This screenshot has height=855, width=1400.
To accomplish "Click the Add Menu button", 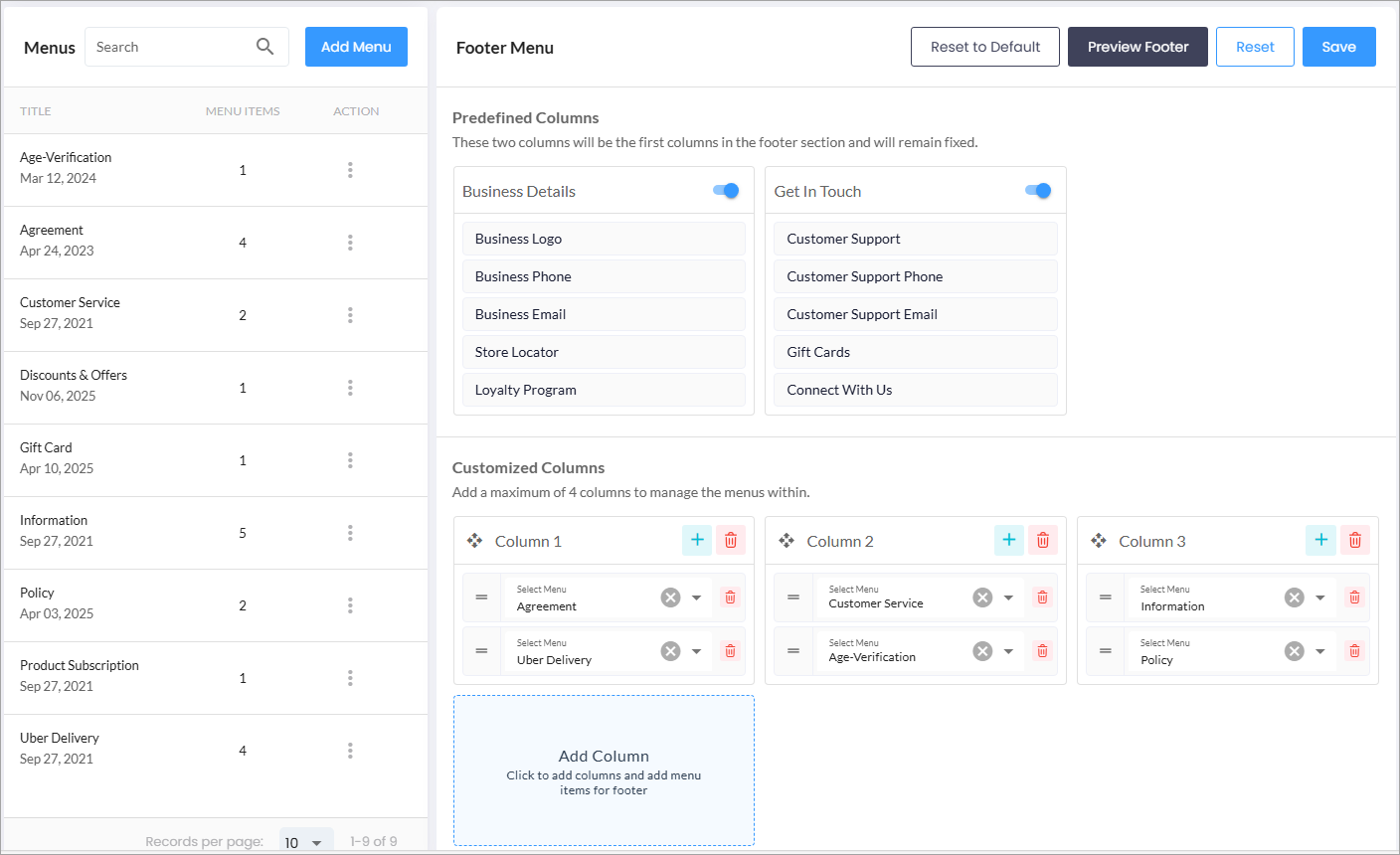I will click(356, 47).
